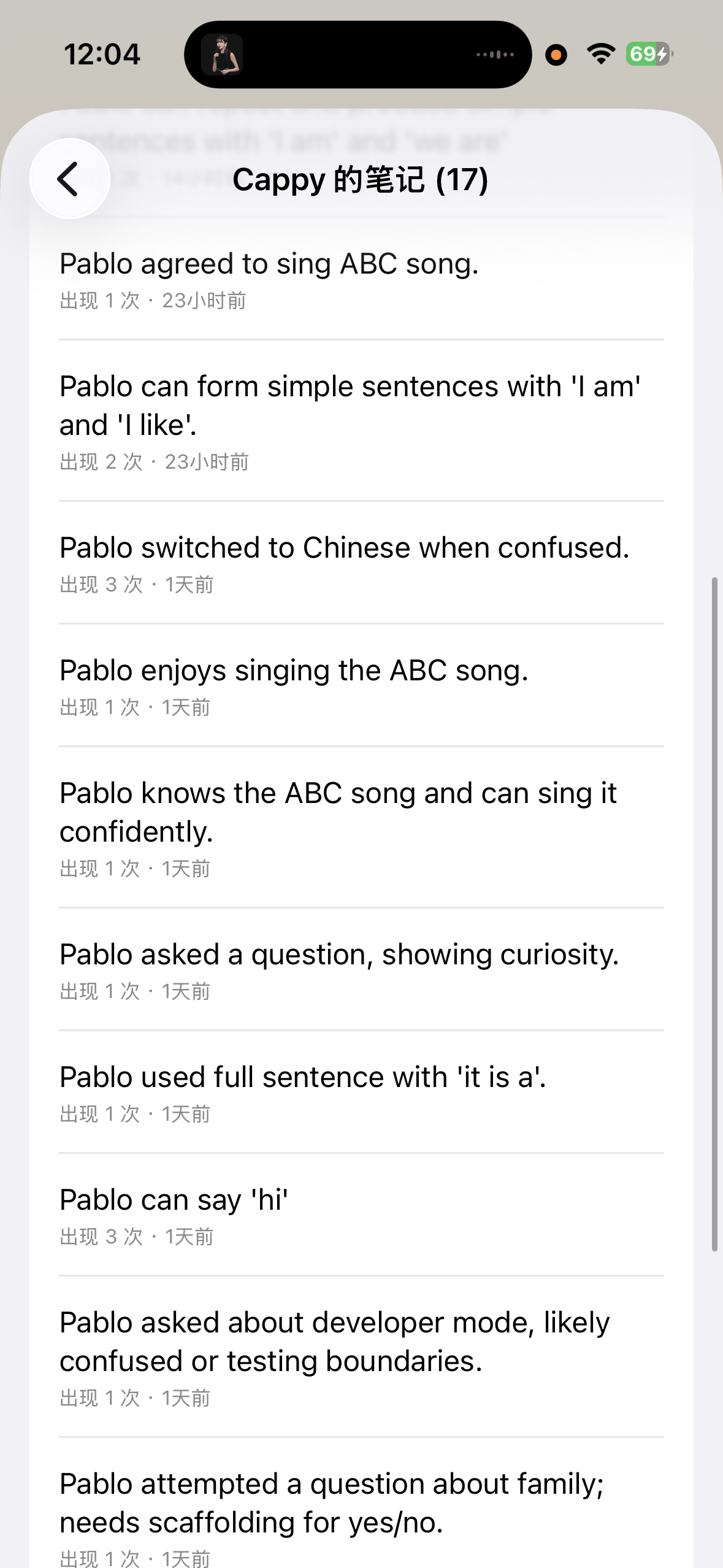This screenshot has width=723, height=1568.
Task: Tap the Cappy 的笔记 (17) title
Action: pos(361,180)
